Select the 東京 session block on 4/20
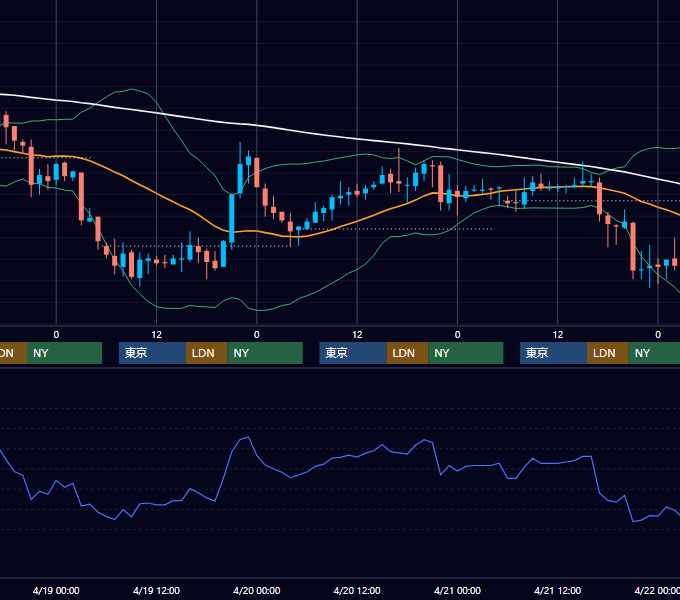This screenshot has width=680, height=600. (353, 353)
